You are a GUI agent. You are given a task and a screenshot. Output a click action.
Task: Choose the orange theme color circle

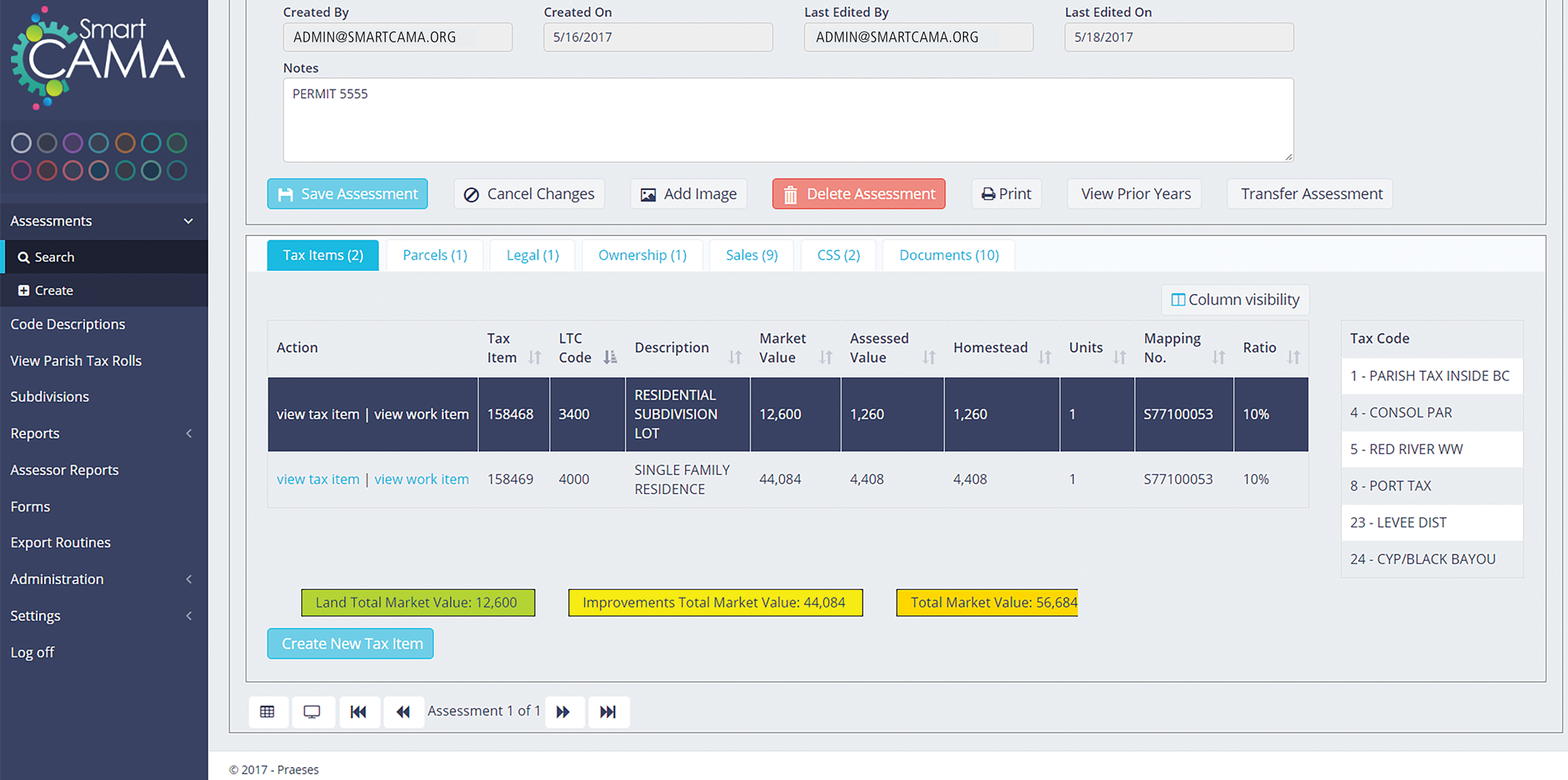[x=125, y=143]
